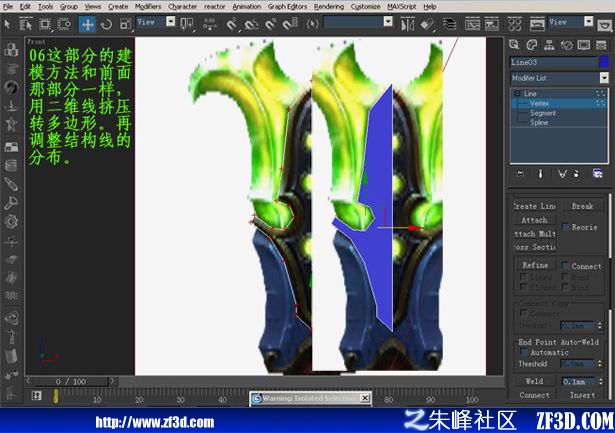Open the Graph Editors menu

click(287, 7)
